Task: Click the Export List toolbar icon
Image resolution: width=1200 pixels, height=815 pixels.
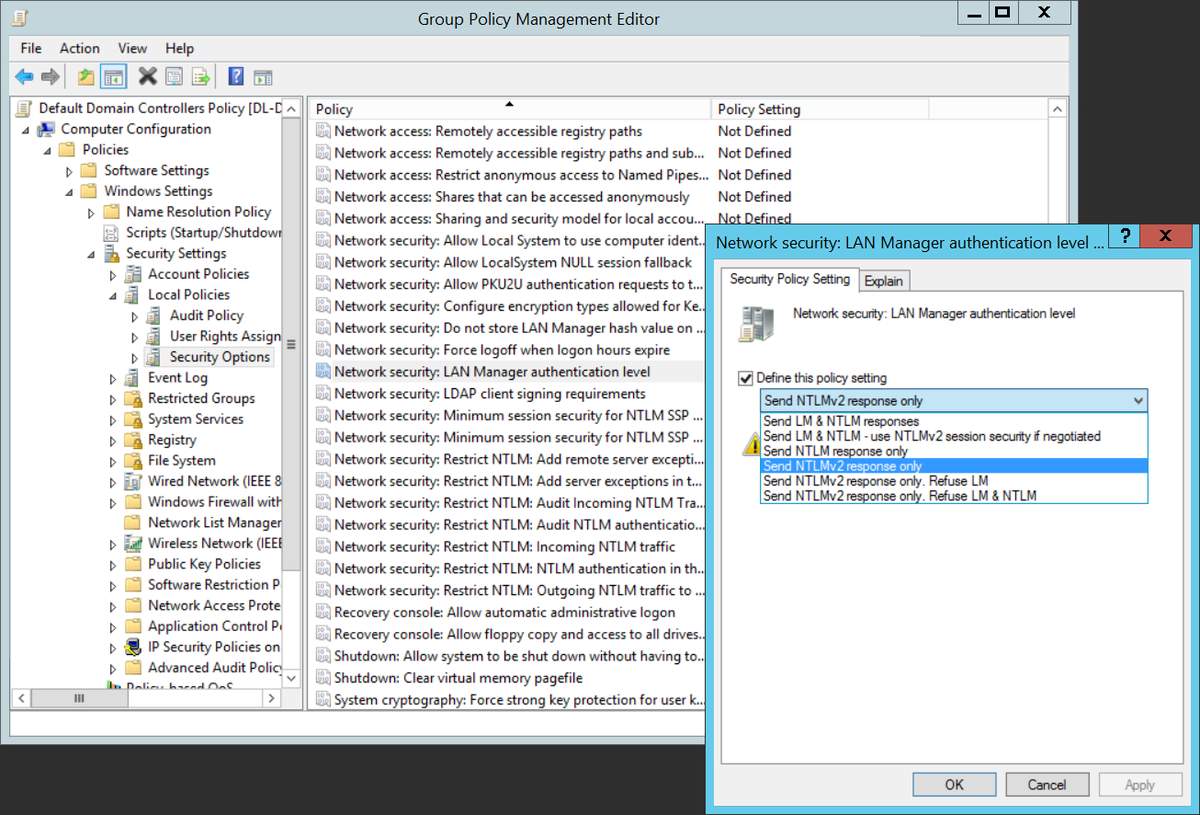Action: click(x=201, y=77)
